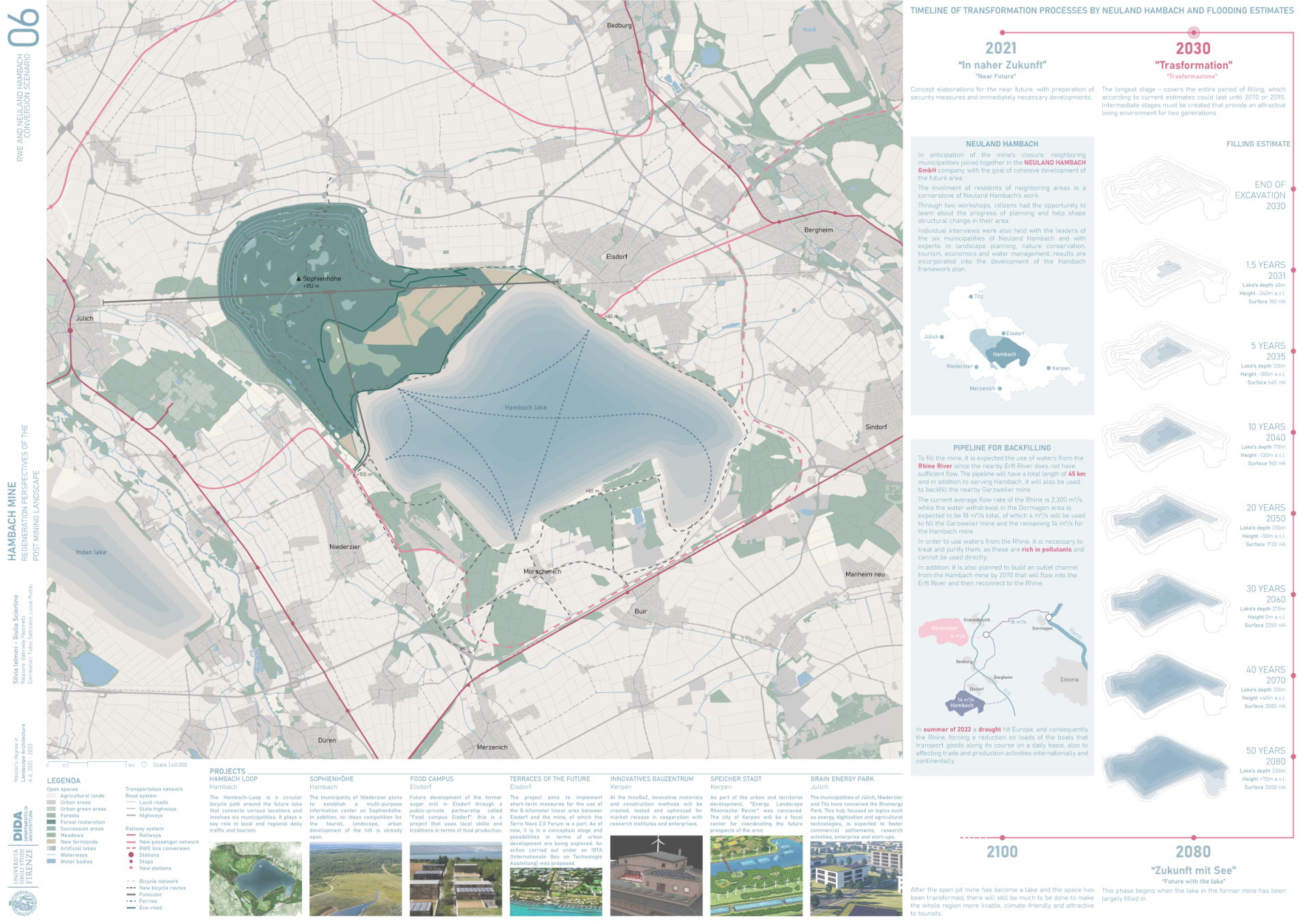Click the Neuland Hambach municipalities mini map

point(1001,344)
